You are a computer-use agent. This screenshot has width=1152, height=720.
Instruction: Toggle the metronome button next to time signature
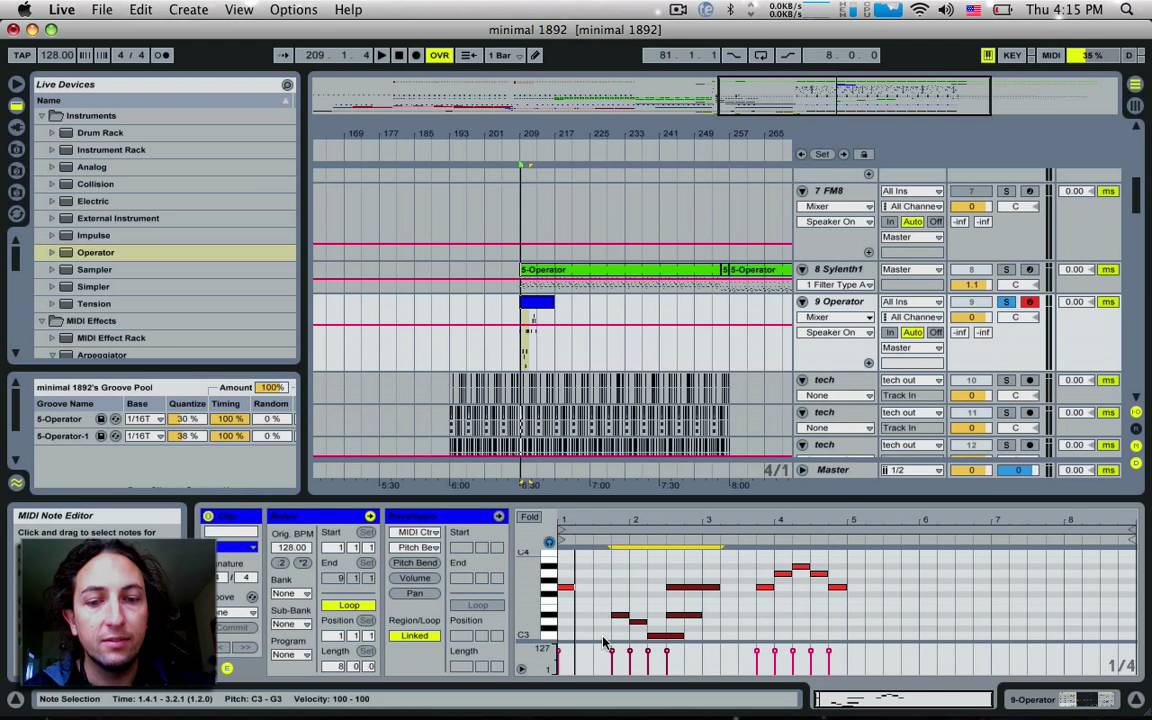[x=162, y=55]
